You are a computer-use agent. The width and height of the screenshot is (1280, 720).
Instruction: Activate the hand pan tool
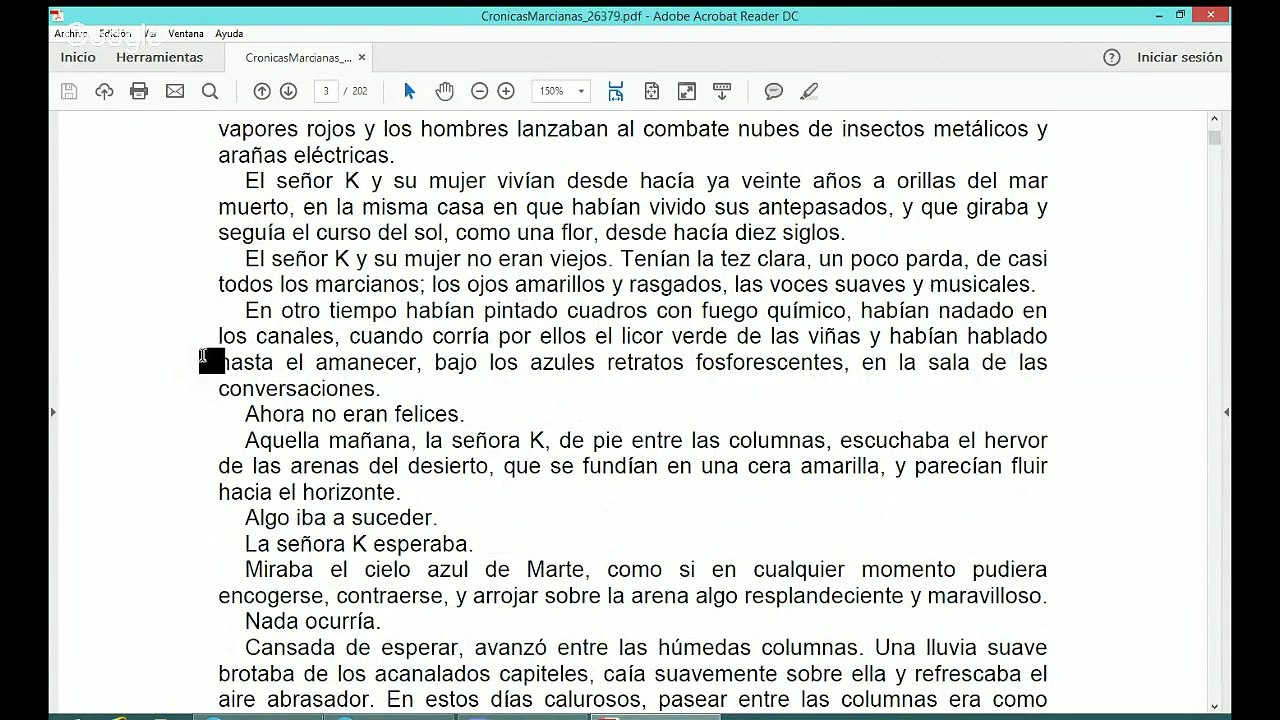click(x=445, y=91)
